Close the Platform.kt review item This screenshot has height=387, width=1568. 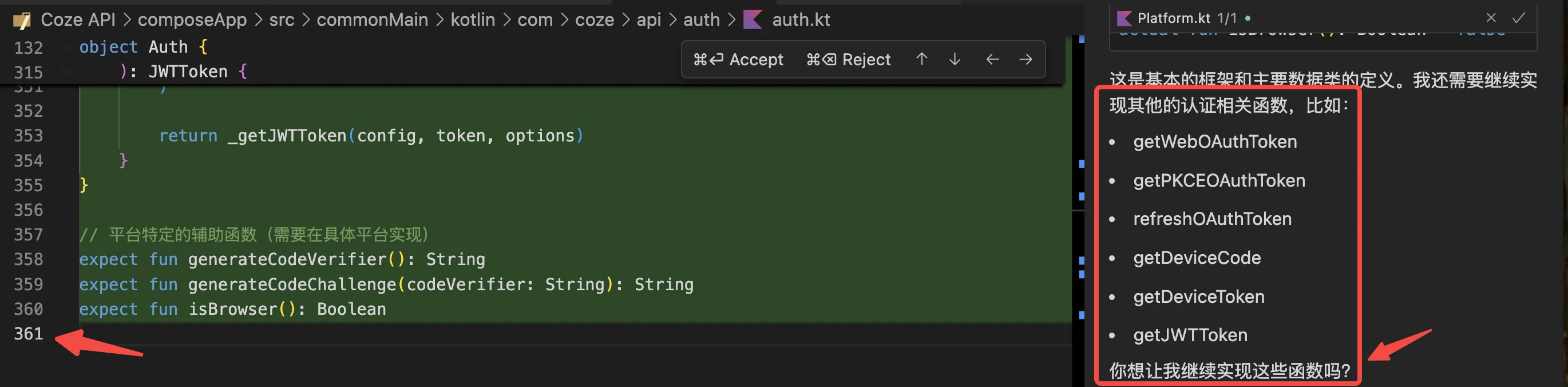(x=1491, y=18)
